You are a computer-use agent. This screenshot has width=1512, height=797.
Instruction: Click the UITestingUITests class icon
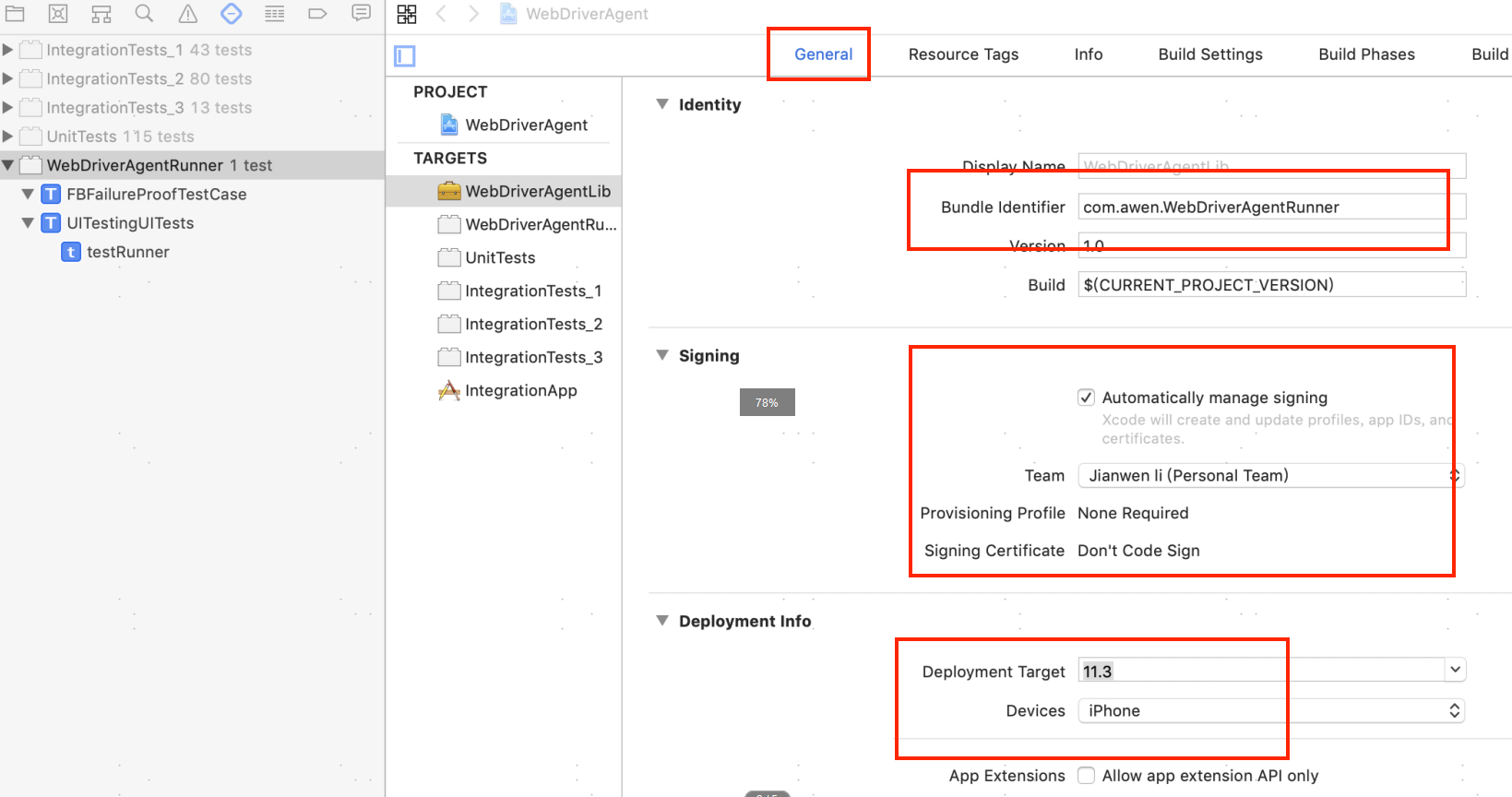point(51,223)
